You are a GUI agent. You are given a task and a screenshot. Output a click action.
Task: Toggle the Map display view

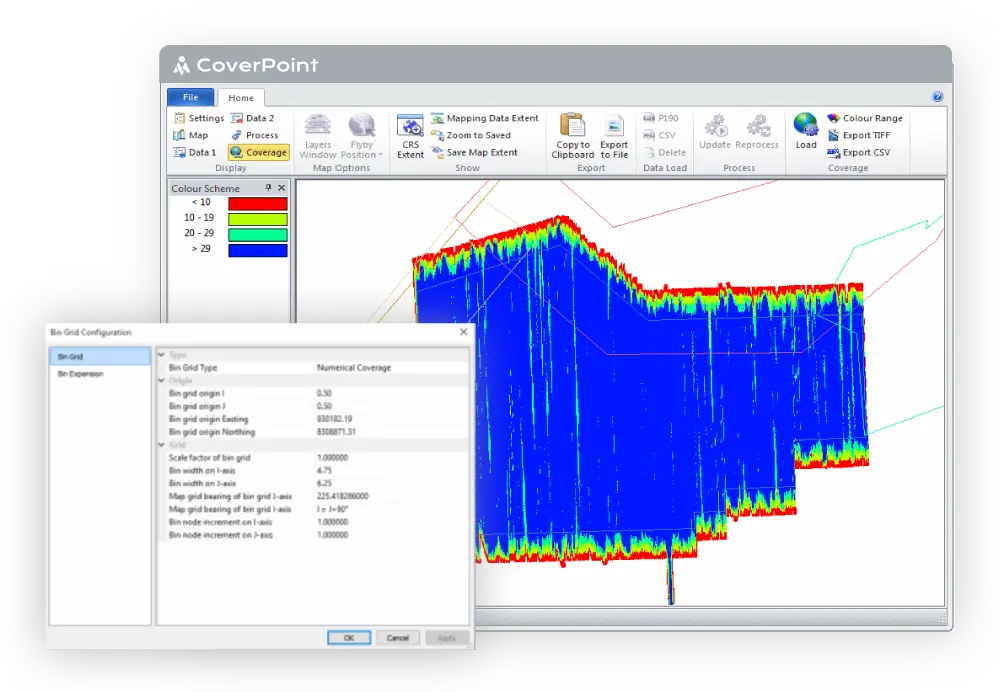(x=191, y=135)
